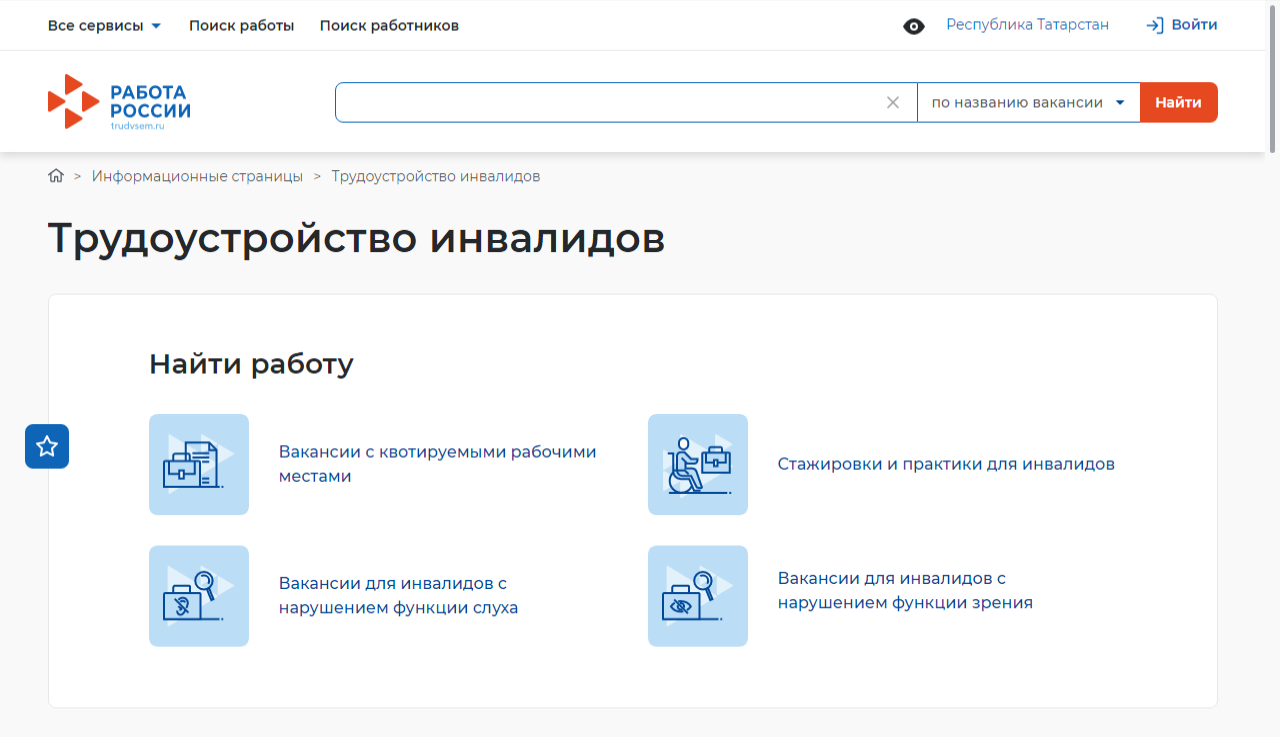Toggle the accessibility eye icon
Image resolution: width=1280 pixels, height=737 pixels.
pos(914,26)
